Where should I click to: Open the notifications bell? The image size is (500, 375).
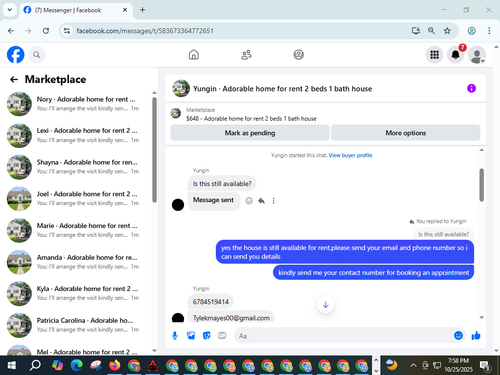pyautogui.click(x=456, y=55)
